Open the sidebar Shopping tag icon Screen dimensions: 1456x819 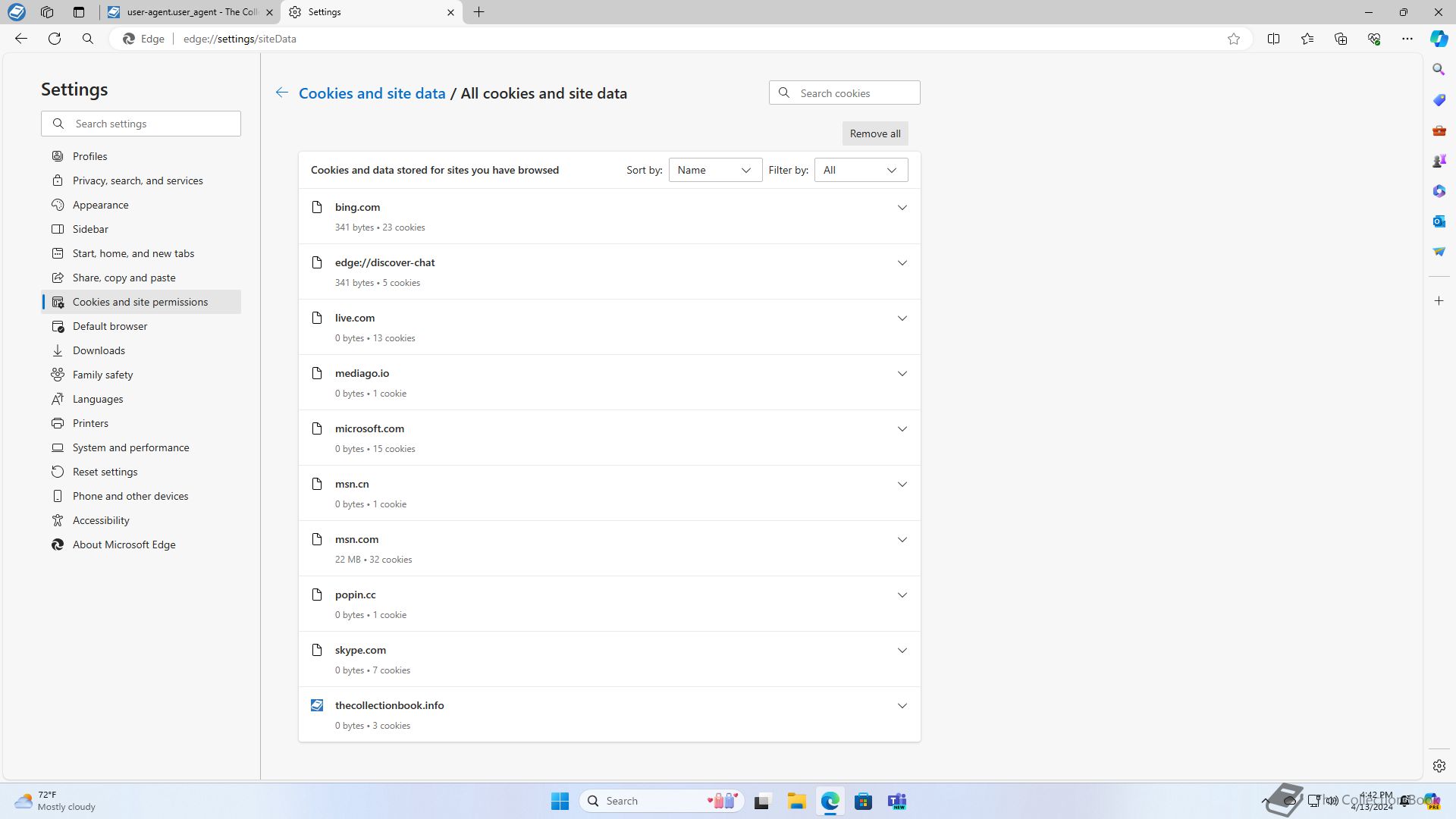[1439, 99]
